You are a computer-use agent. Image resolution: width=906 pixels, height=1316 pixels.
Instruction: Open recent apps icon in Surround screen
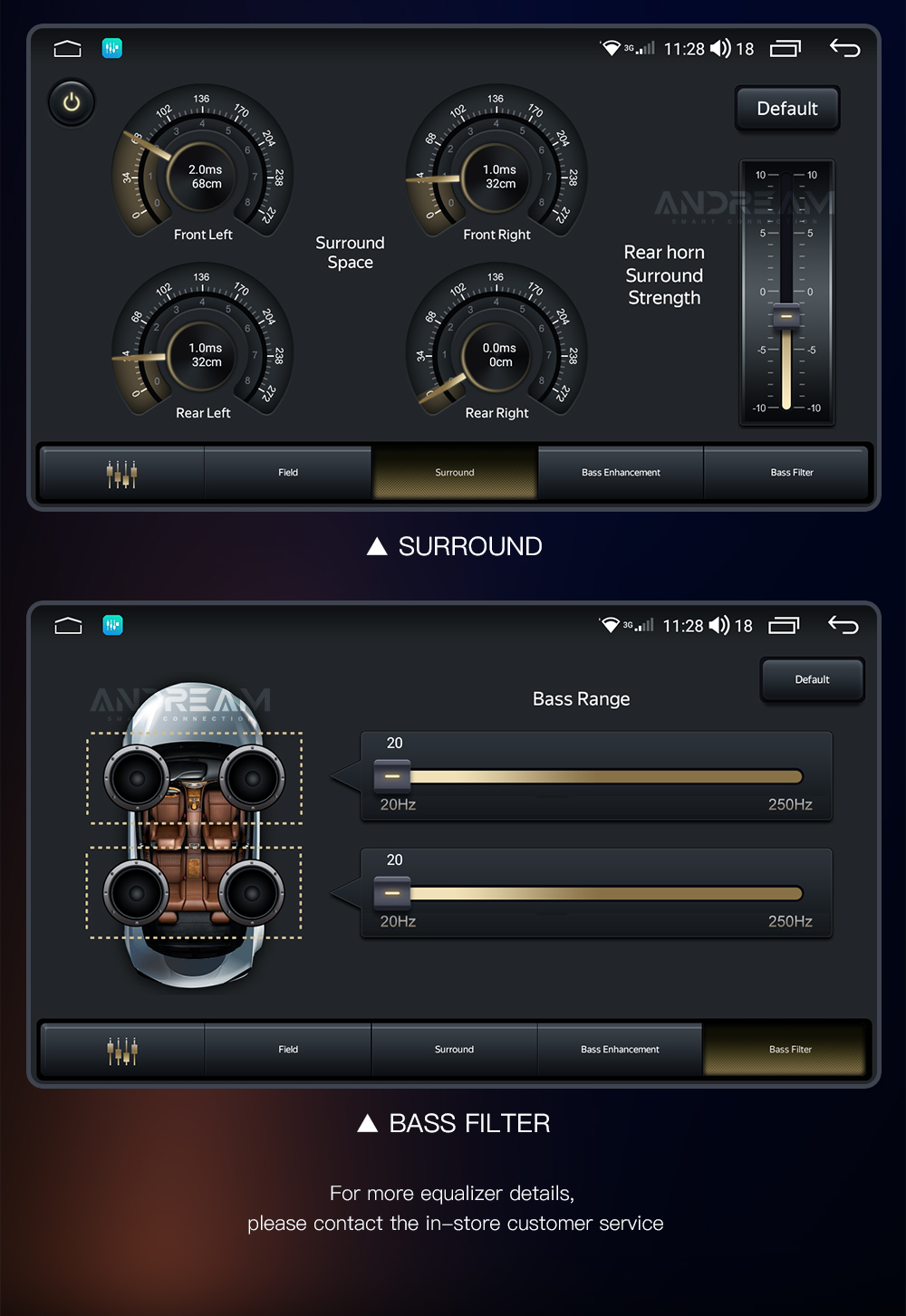click(786, 49)
